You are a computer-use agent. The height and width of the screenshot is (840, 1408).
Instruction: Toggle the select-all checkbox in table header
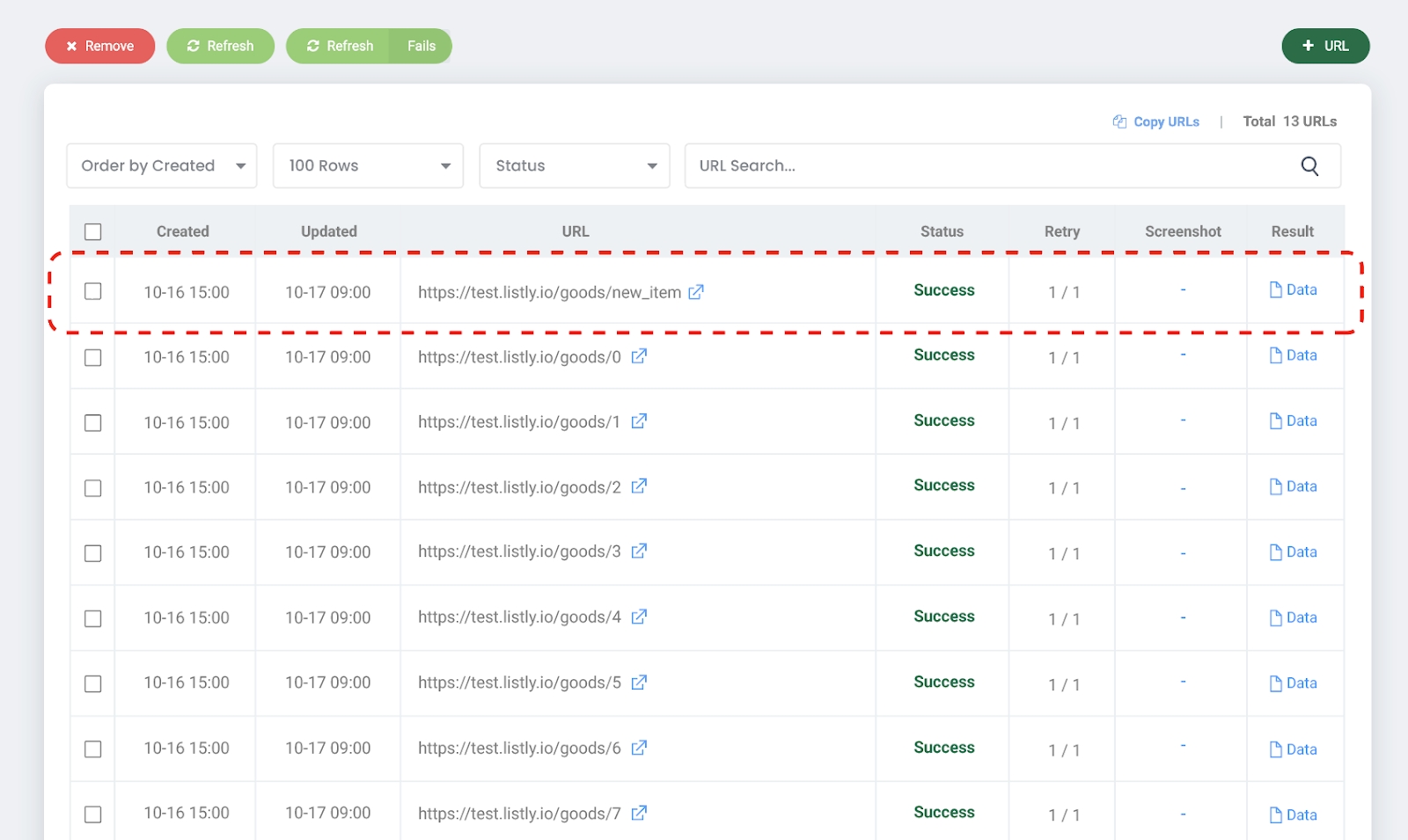(x=92, y=231)
